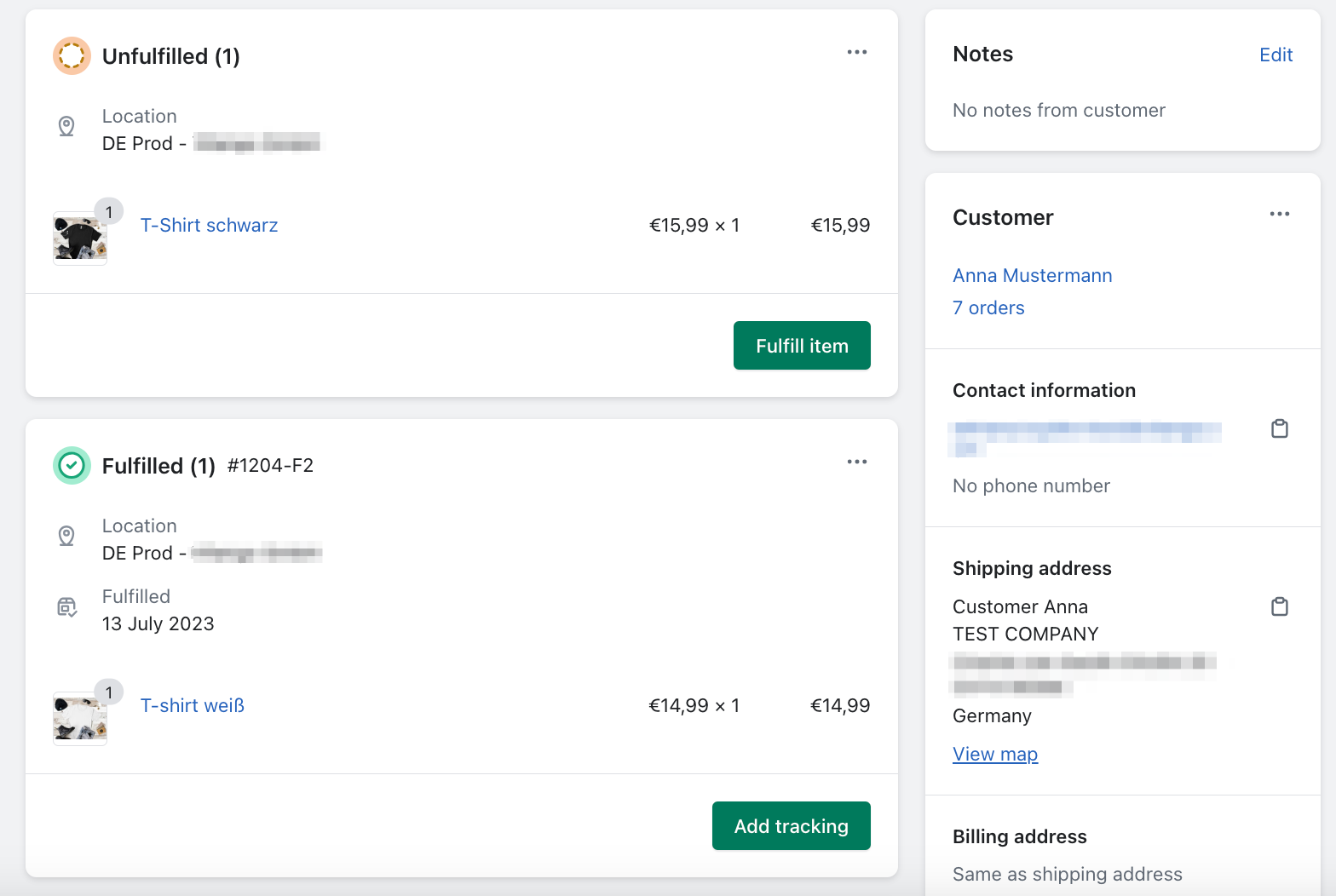Copy the customer email with clipboard icon
Viewport: 1336px width, 896px height.
[x=1279, y=429]
